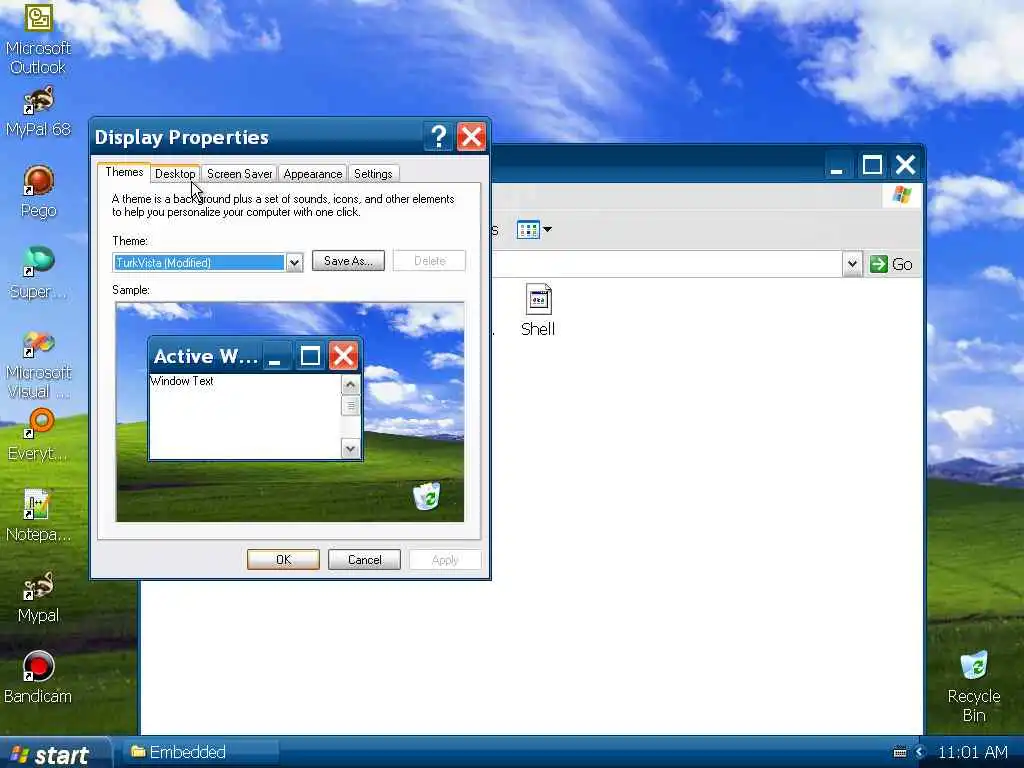Select the Shell file in Explorer window
The height and width of the screenshot is (768, 1024).
click(538, 311)
